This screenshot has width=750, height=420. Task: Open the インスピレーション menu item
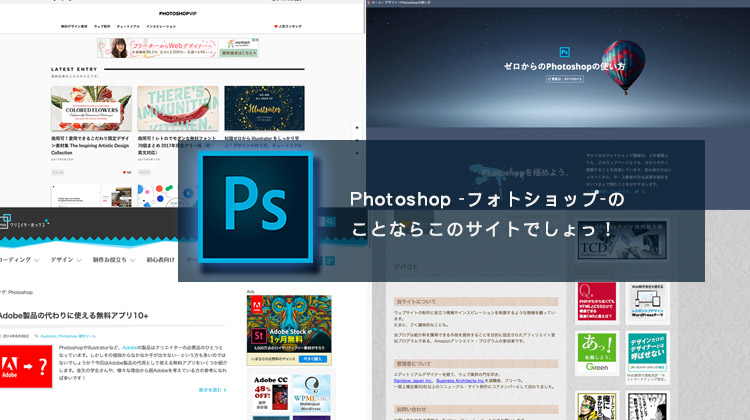tap(161, 26)
